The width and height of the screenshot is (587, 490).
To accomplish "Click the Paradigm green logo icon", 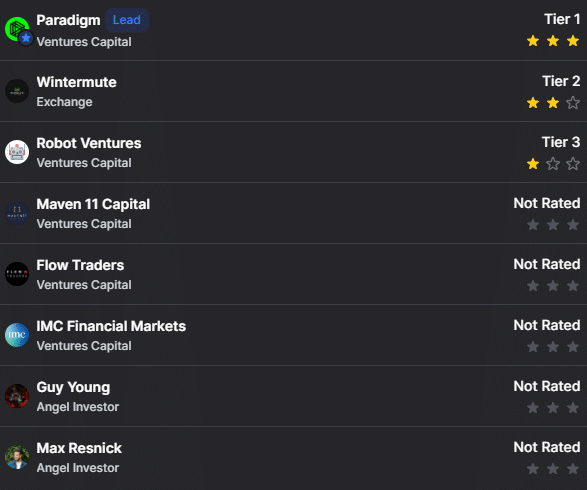I will 17,29.
